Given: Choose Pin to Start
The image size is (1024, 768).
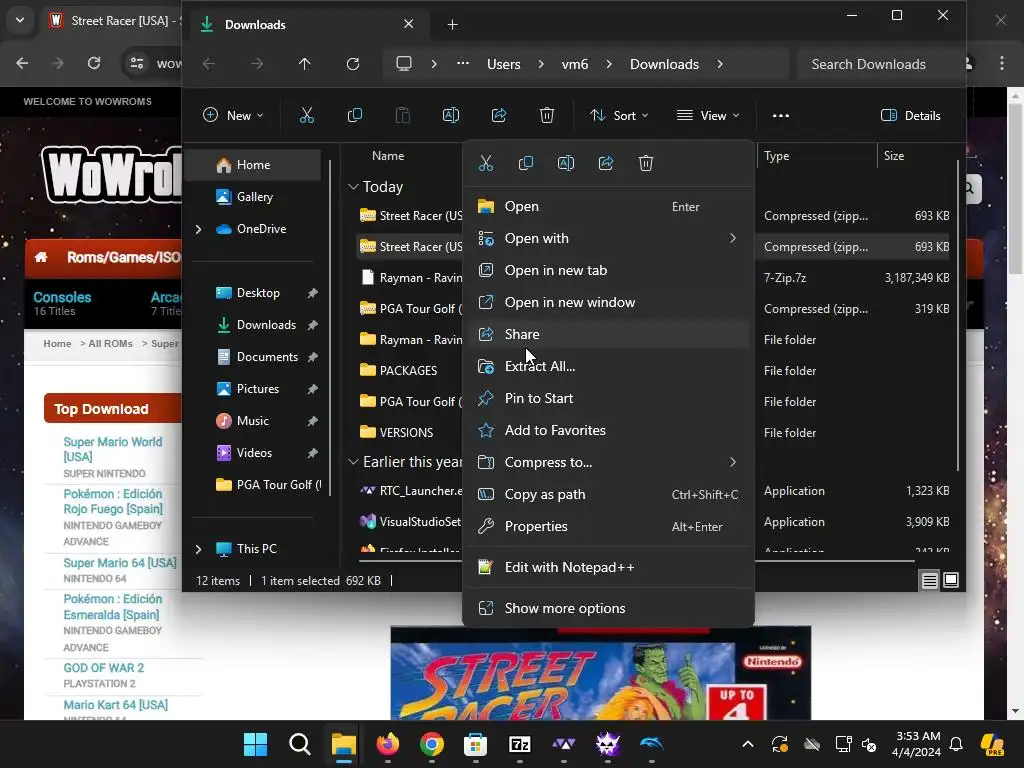Looking at the screenshot, I should [x=609, y=398].
